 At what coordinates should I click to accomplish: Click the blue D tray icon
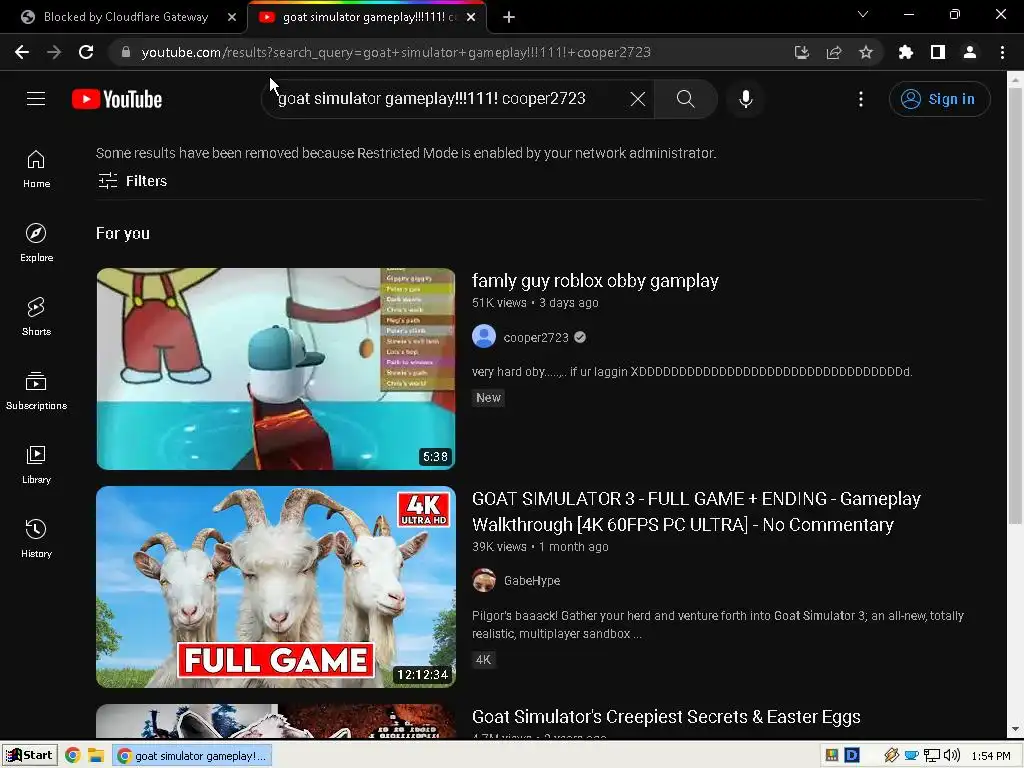pos(852,756)
